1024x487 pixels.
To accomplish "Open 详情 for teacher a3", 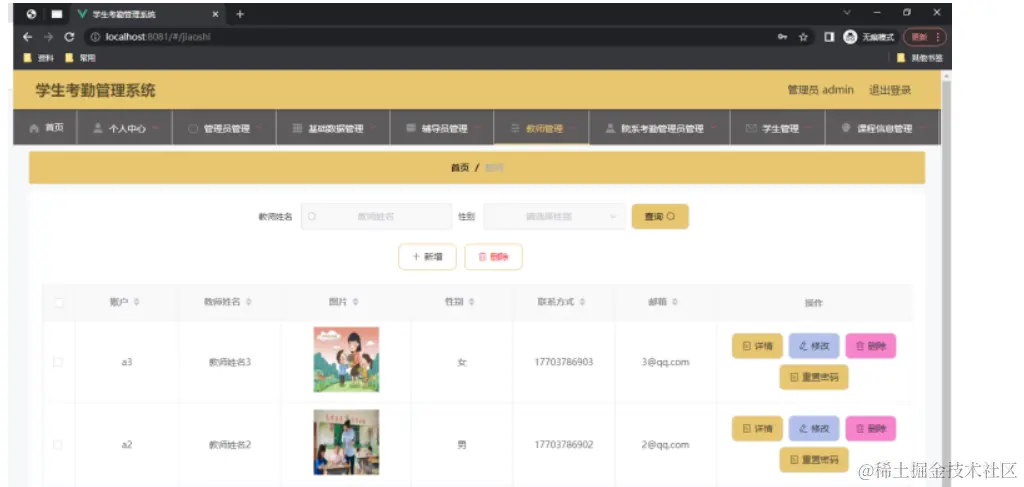I will [757, 346].
